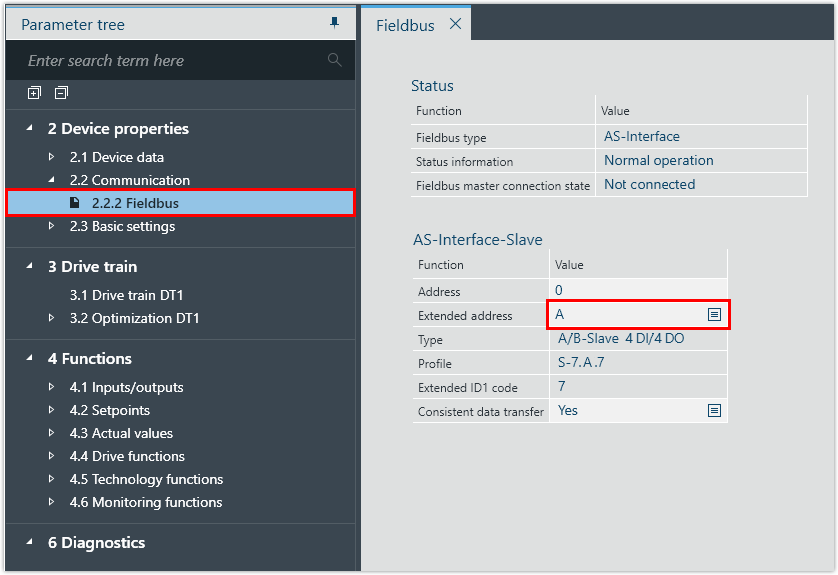This screenshot has width=838, height=575.
Task: Collapse all tree nodes icon
Action: pos(61,93)
